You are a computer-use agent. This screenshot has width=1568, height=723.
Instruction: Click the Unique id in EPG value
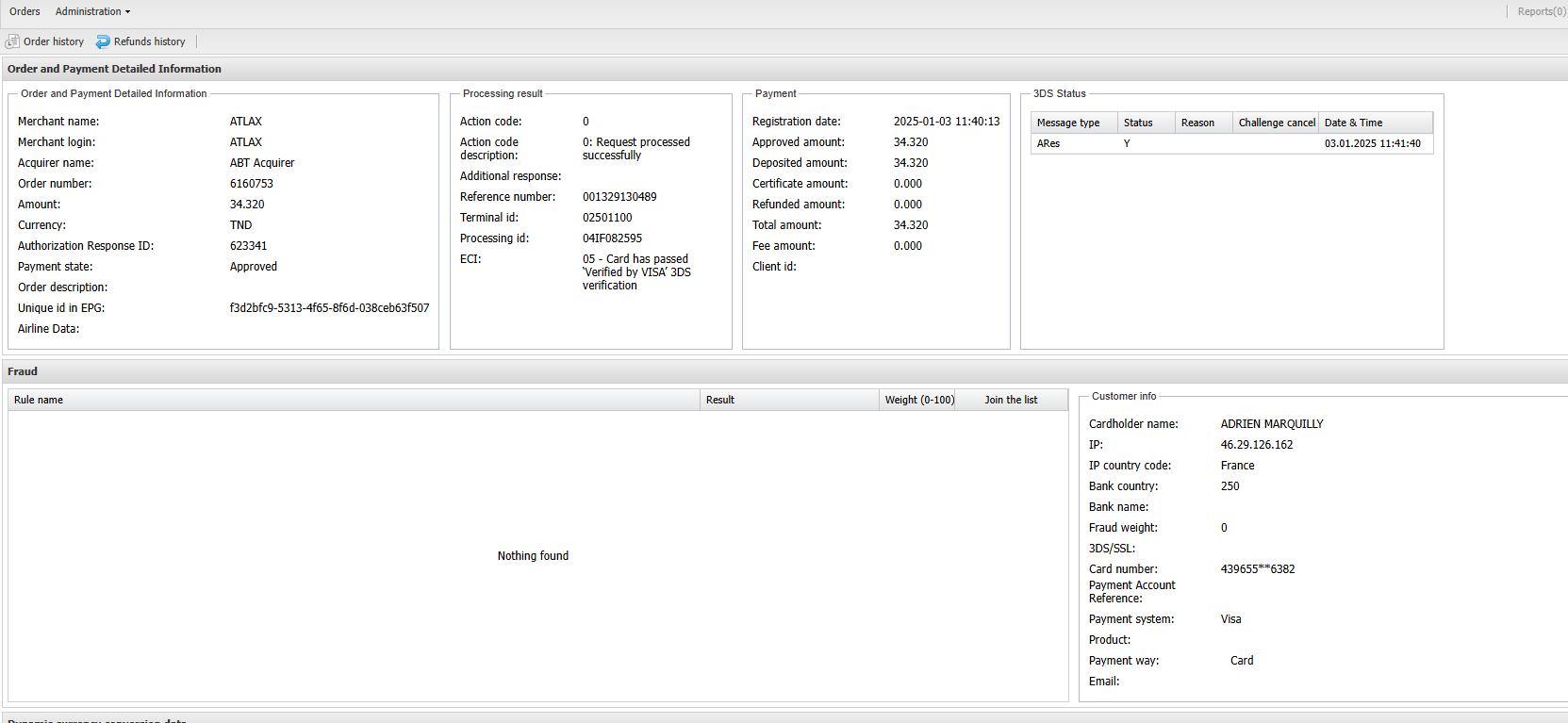(x=329, y=308)
